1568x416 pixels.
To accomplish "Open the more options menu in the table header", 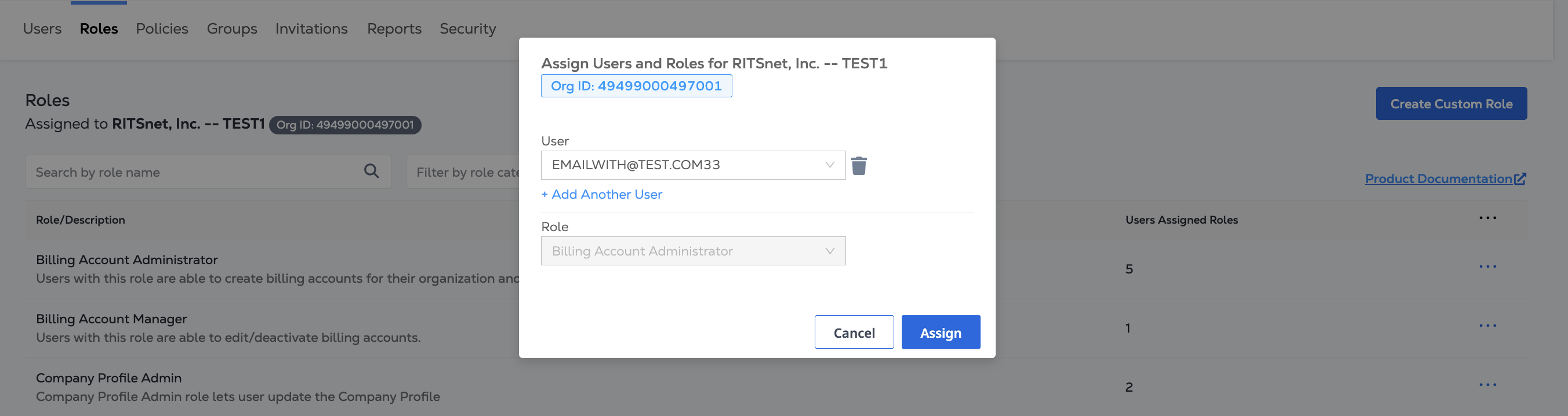I will click(1487, 218).
